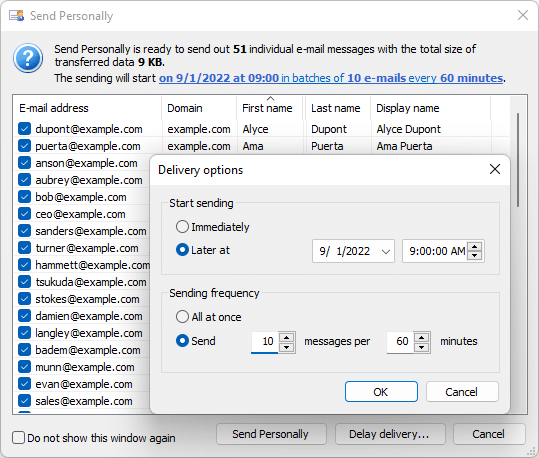Screen dimensions: 539x458
Task: Decrease messages count using down spinner
Action: 286,347
